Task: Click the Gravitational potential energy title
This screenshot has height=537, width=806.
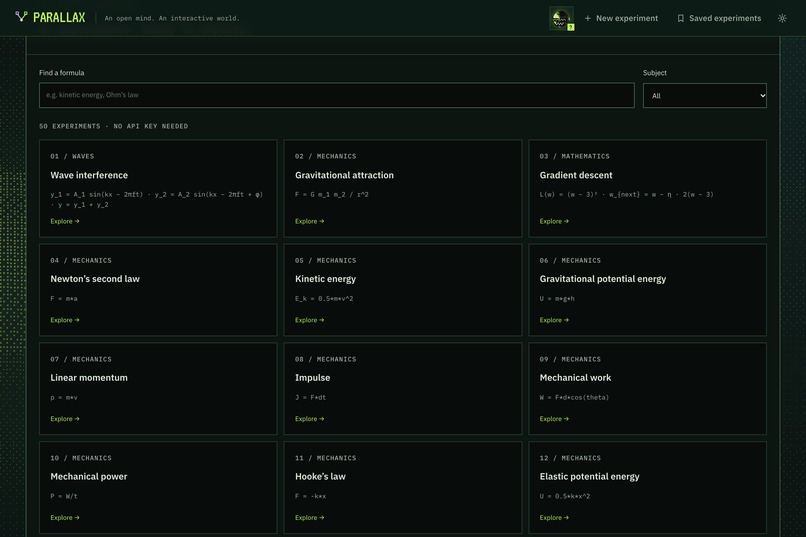Action: point(602,279)
